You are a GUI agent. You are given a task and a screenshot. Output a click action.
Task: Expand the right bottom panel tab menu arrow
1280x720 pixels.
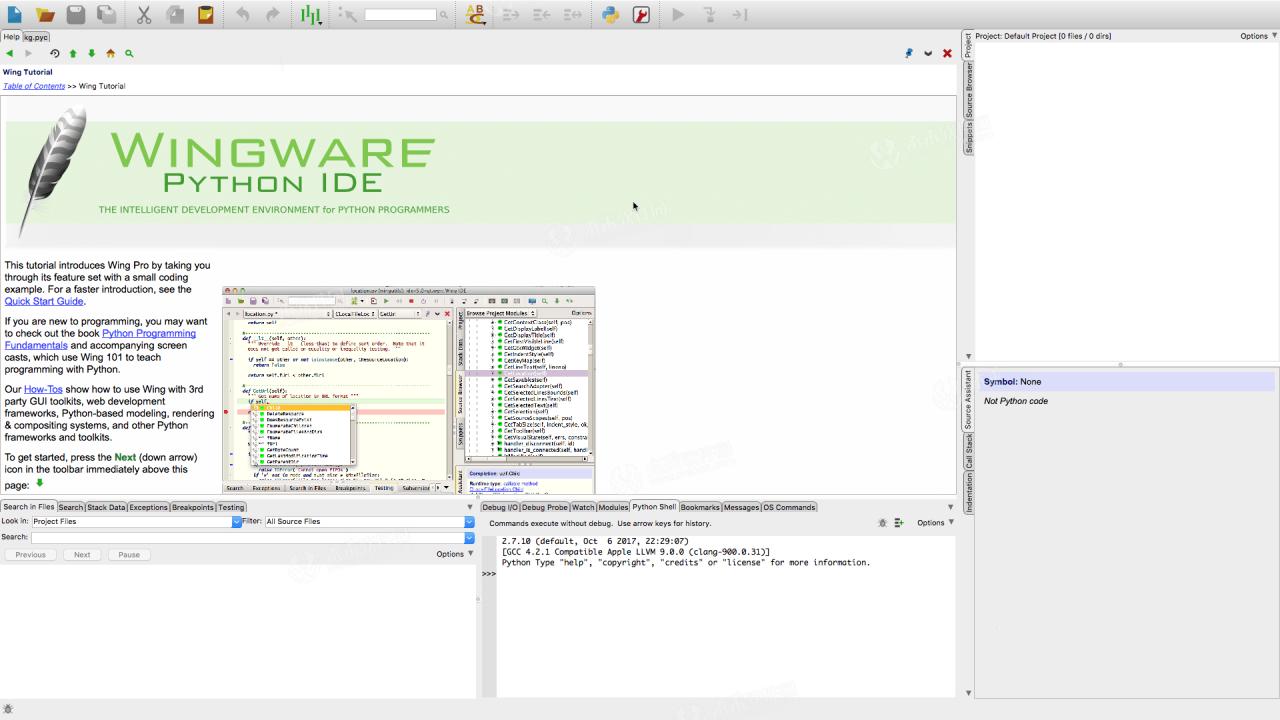coord(950,507)
